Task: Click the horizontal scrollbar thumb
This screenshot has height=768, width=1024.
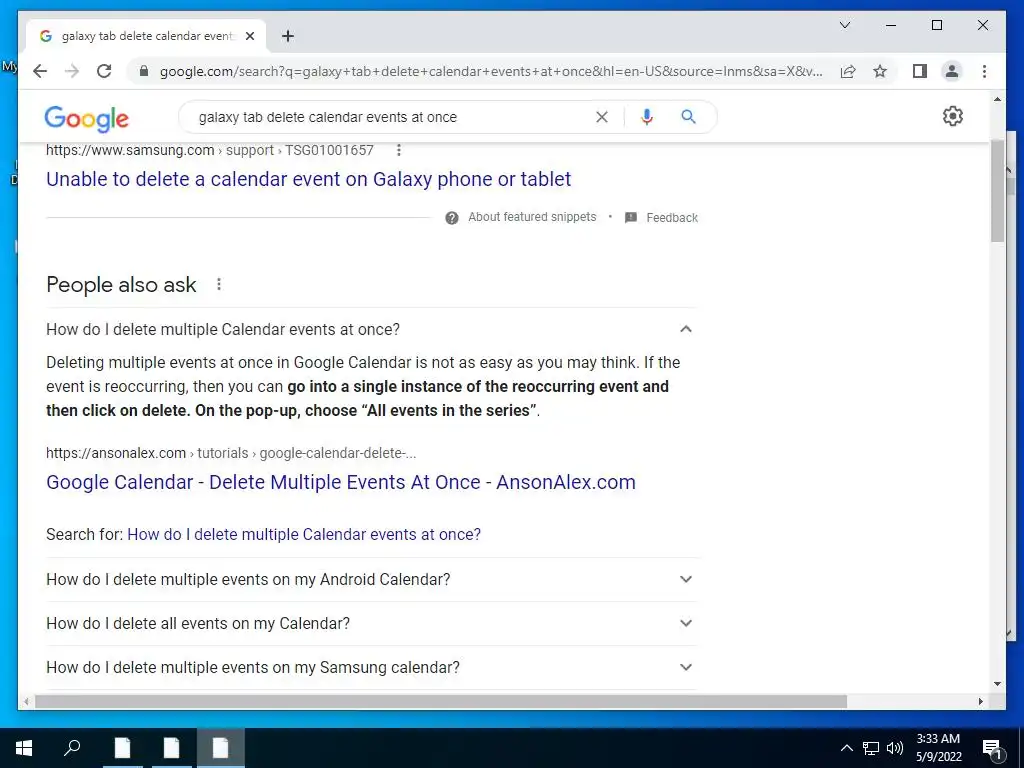Action: tap(441, 701)
